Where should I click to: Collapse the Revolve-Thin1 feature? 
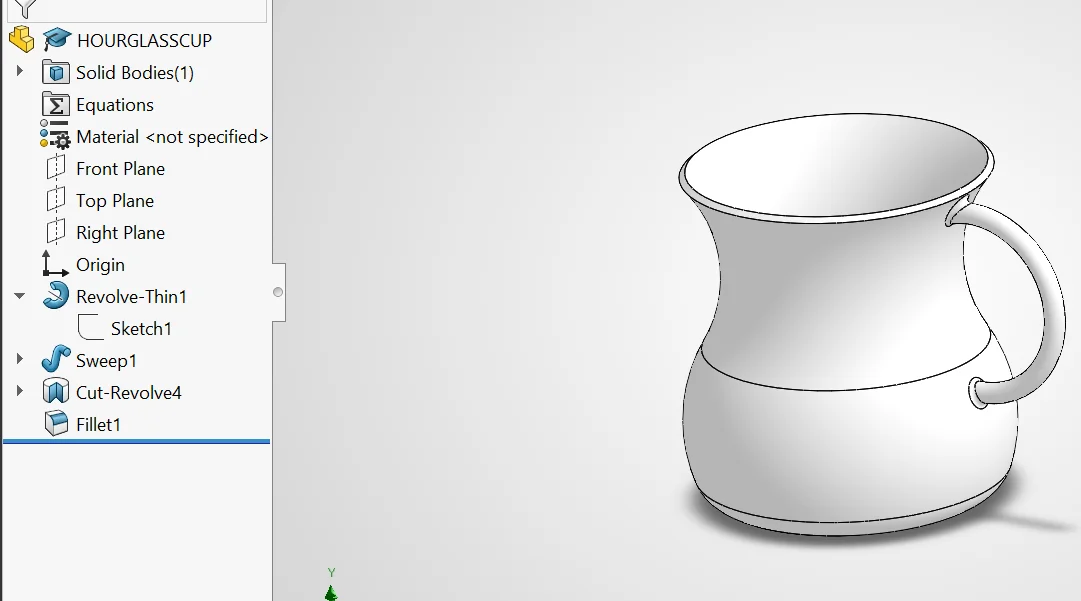click(x=19, y=296)
